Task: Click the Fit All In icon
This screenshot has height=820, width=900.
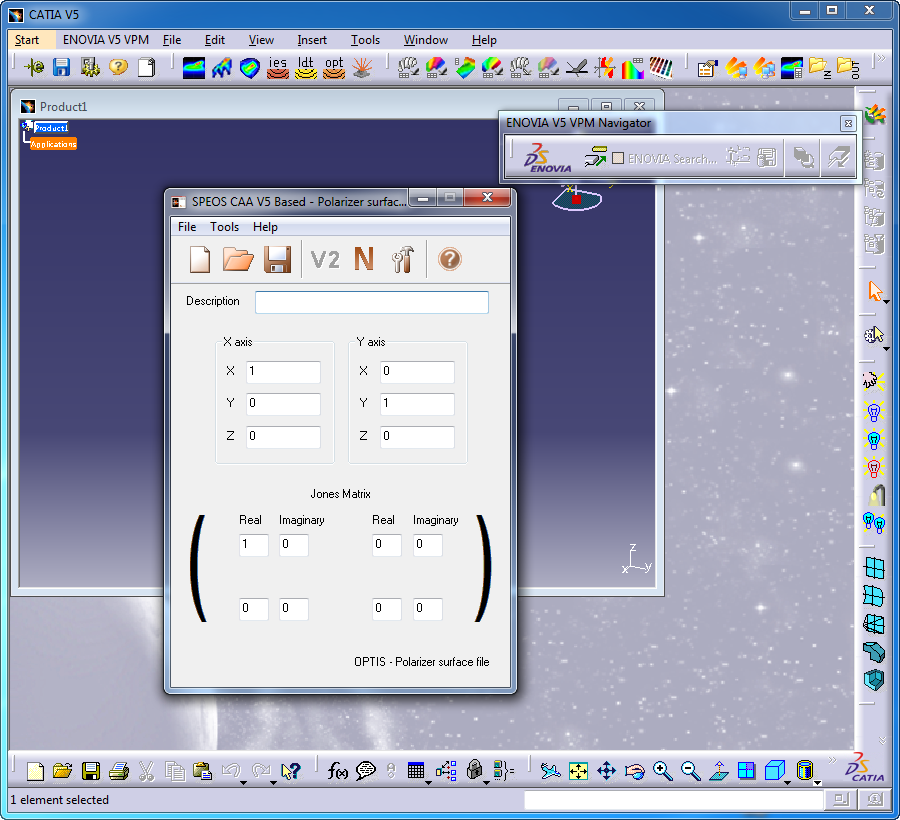Action: click(x=579, y=771)
